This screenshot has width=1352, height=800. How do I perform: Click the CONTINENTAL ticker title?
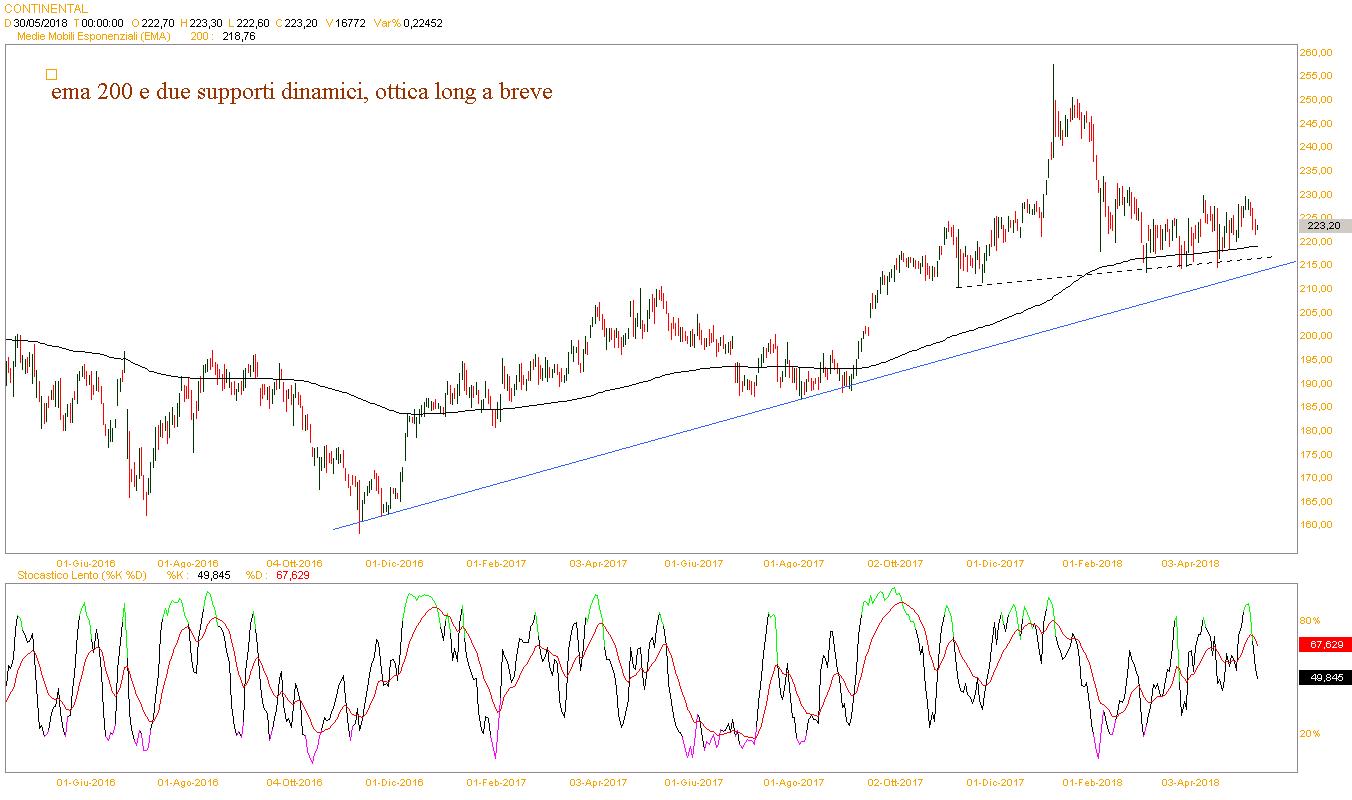46,9
